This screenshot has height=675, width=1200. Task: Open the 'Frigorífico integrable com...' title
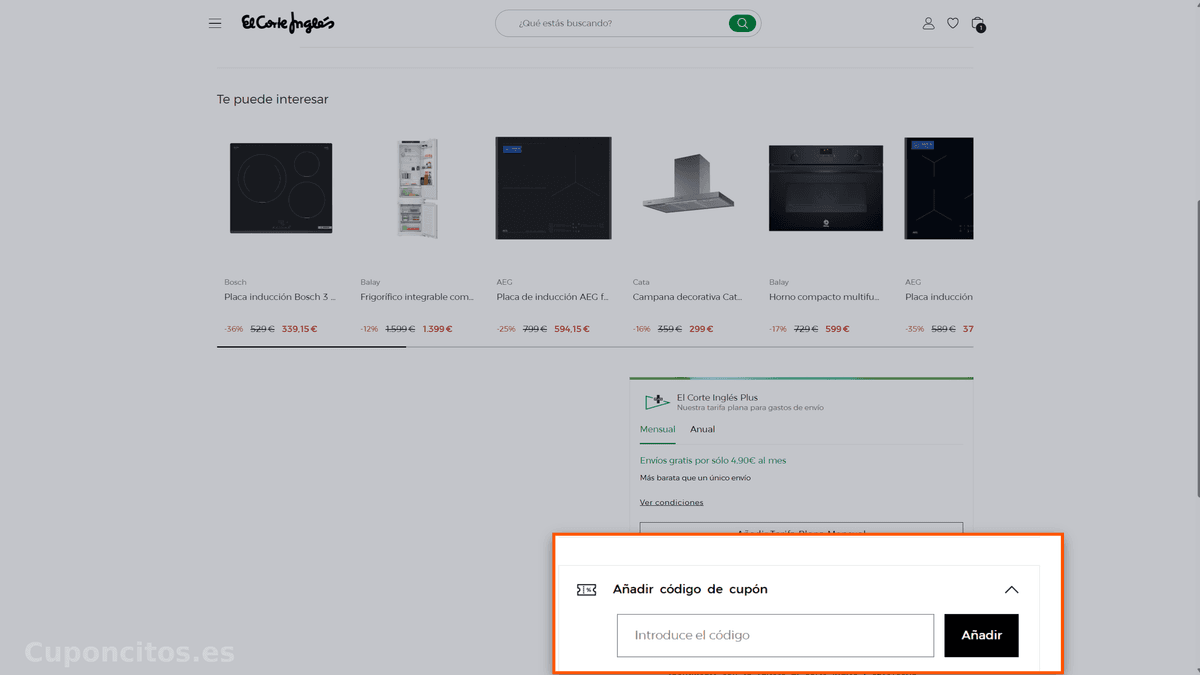coord(417,297)
